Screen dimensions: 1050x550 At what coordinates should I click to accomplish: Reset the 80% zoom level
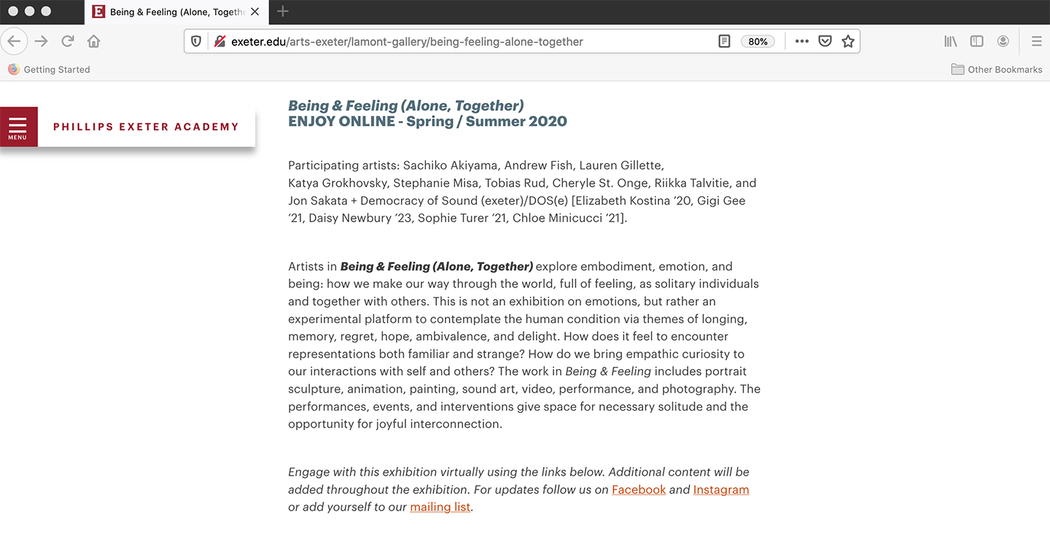pos(758,42)
